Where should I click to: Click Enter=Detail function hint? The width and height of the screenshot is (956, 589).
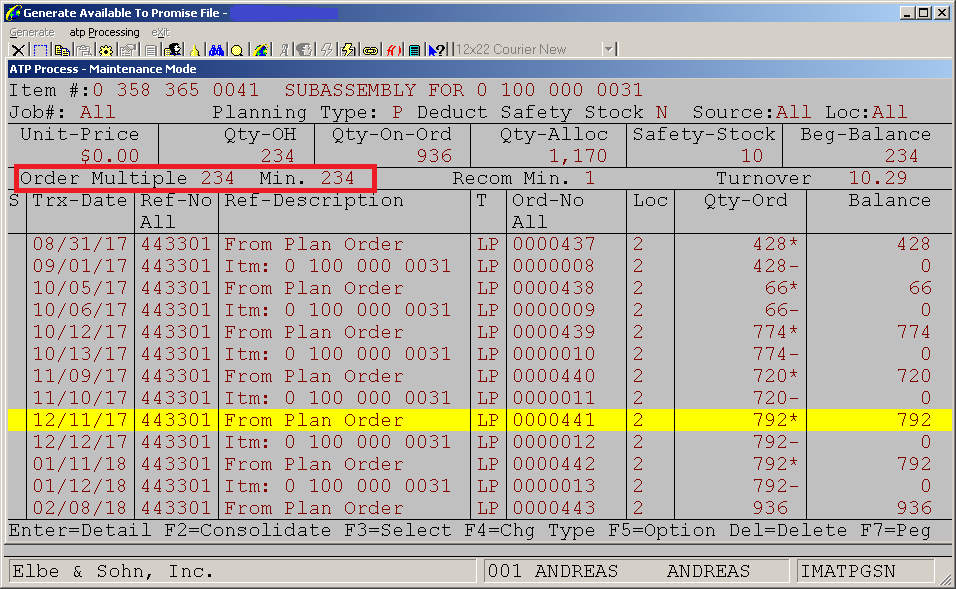pyautogui.click(x=80, y=530)
